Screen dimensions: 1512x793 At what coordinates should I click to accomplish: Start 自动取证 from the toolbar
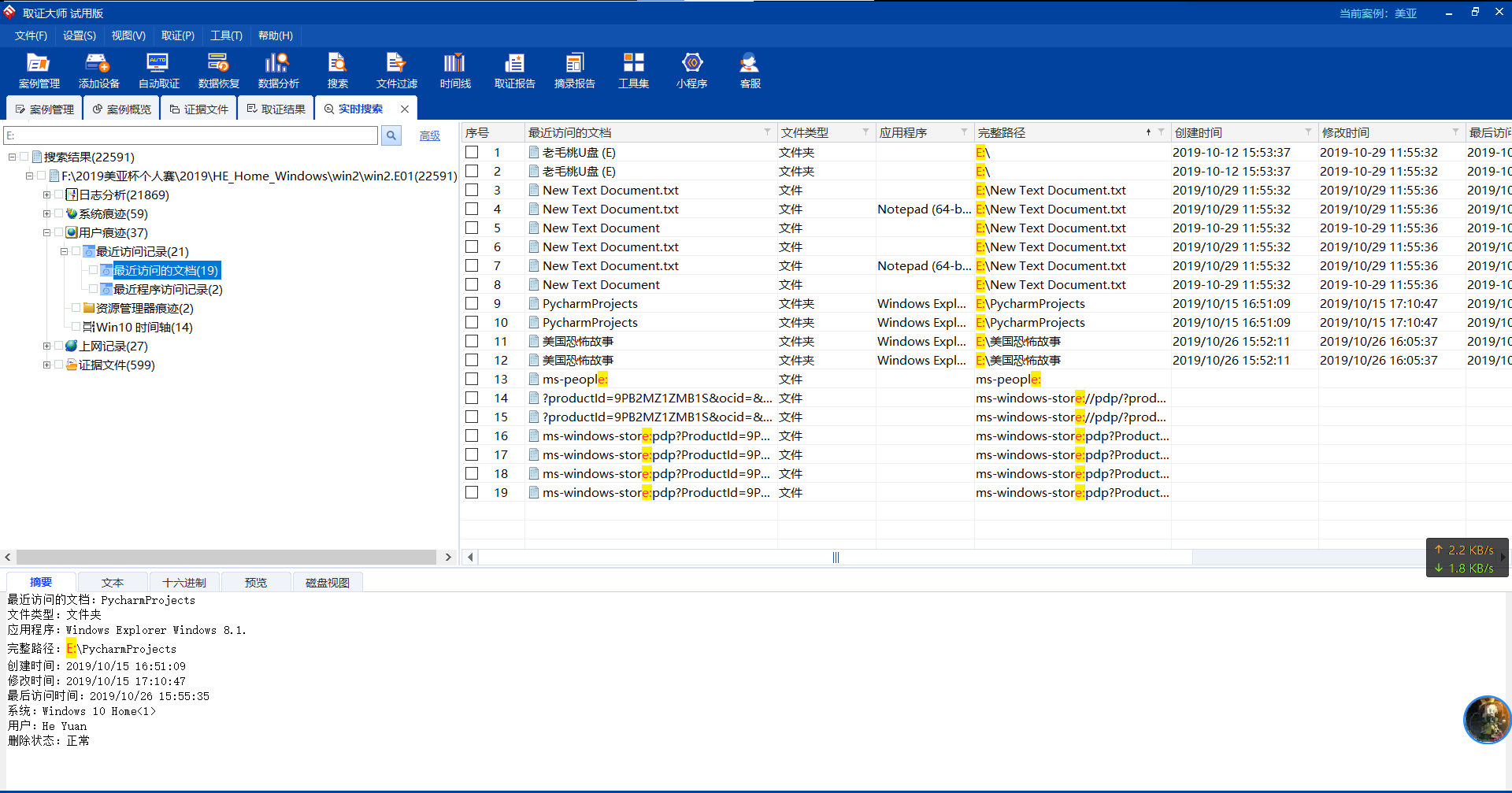coord(158,71)
